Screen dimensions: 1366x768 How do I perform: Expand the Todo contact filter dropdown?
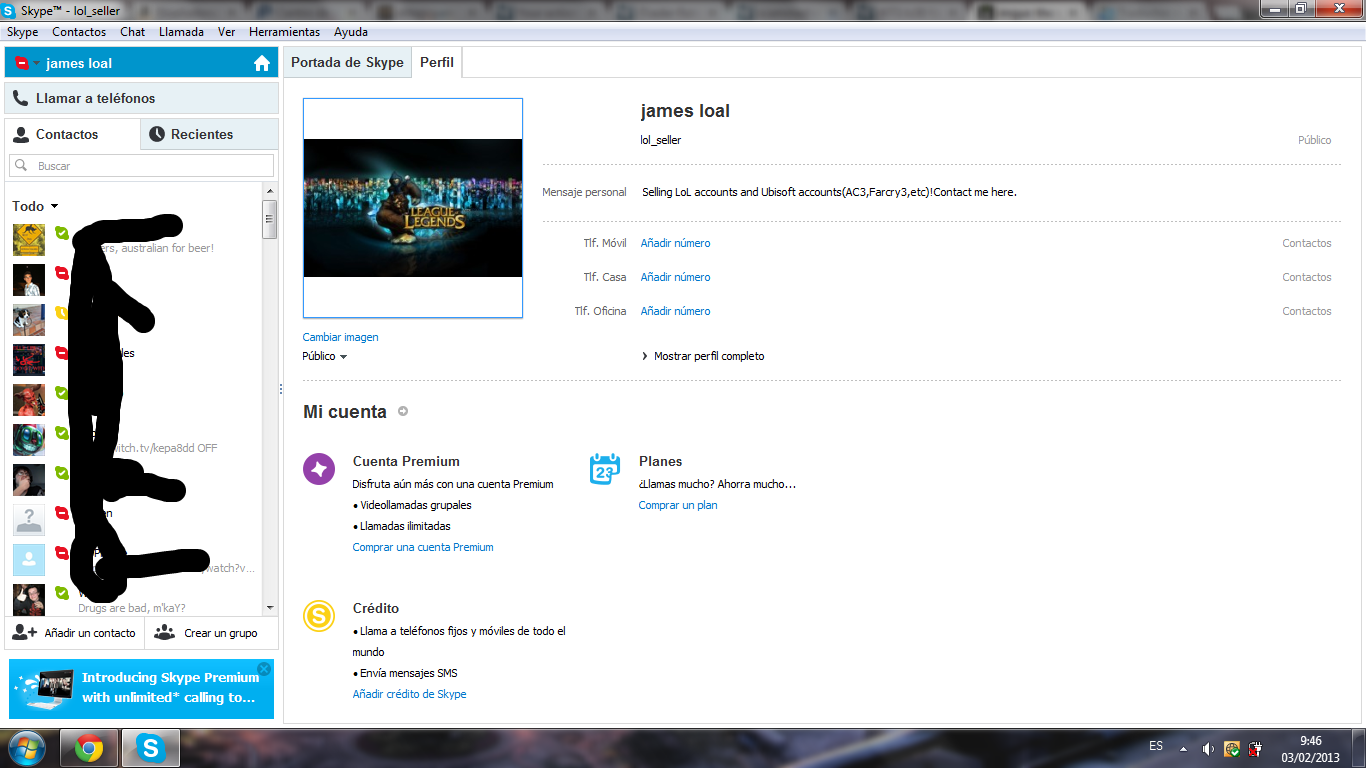pos(35,206)
